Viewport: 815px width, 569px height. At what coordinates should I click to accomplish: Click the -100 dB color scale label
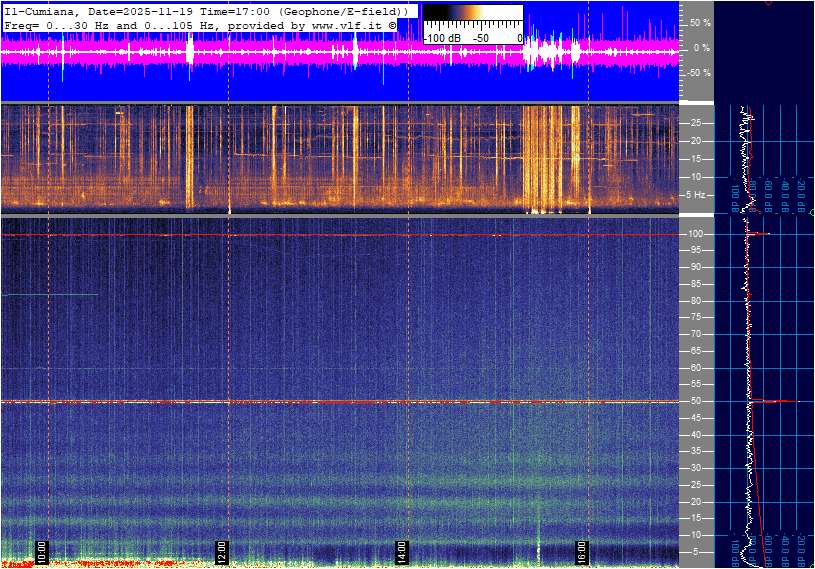click(x=441, y=38)
